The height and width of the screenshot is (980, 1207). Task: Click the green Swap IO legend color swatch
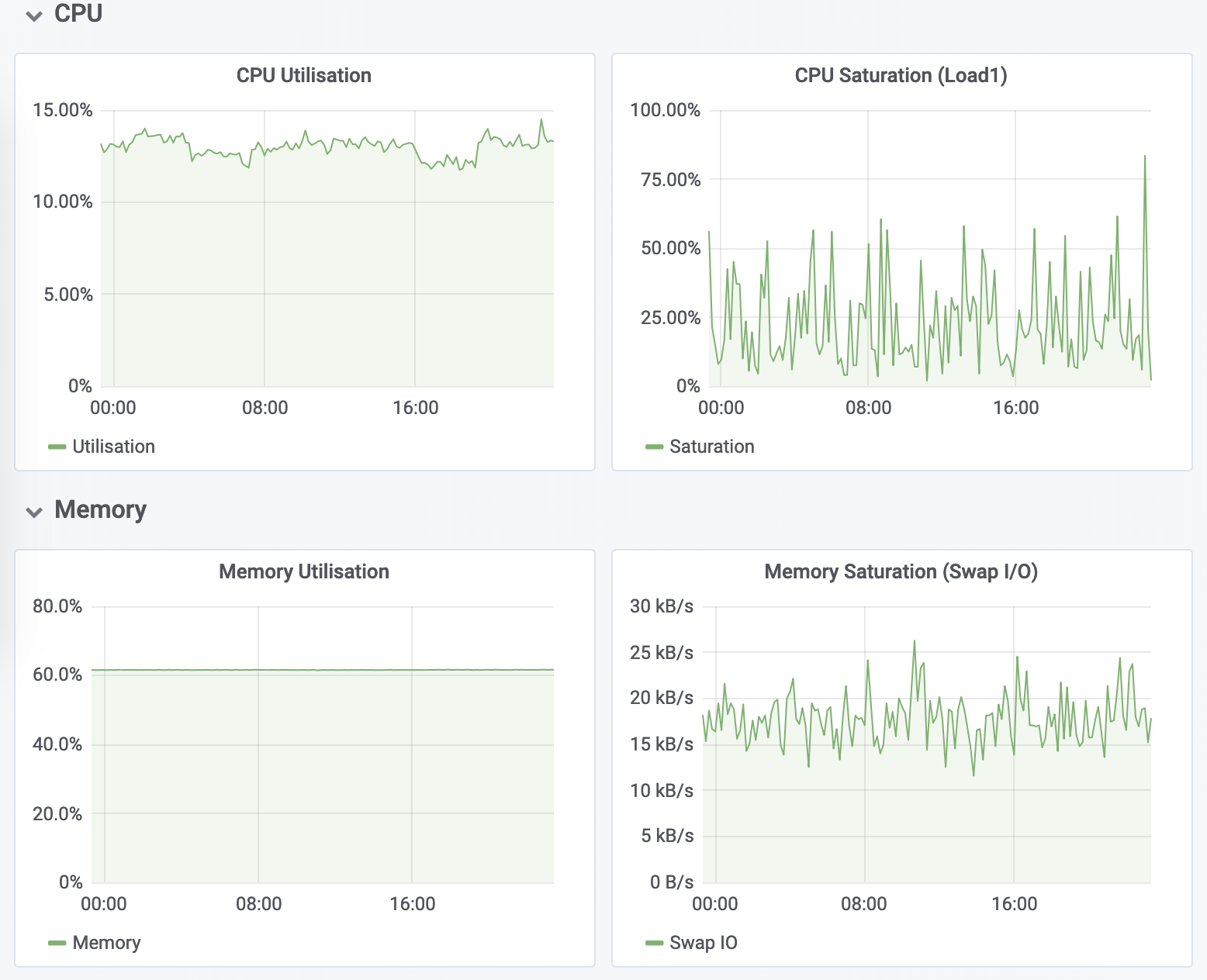654,943
